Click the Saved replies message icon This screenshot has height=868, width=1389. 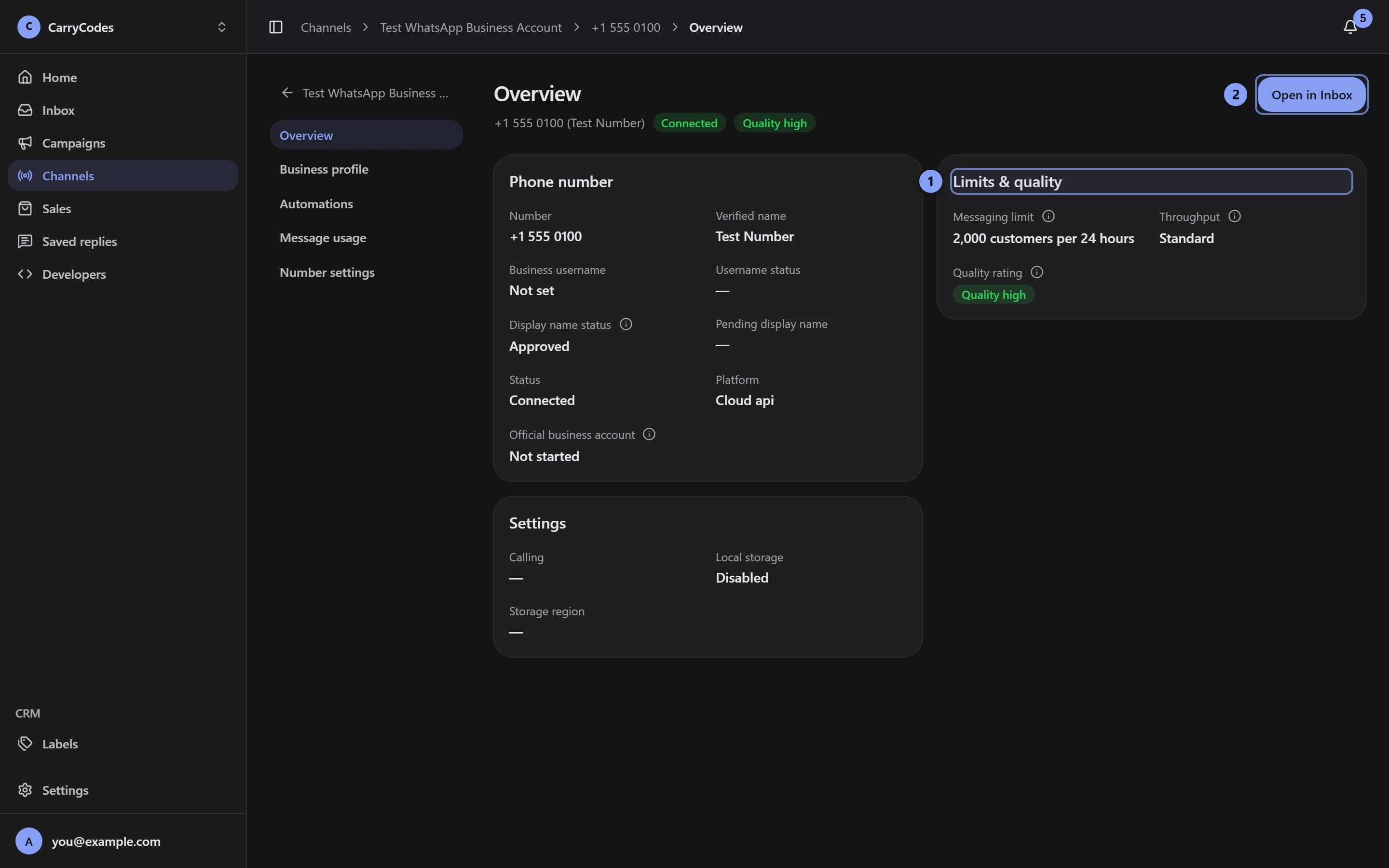(25, 241)
